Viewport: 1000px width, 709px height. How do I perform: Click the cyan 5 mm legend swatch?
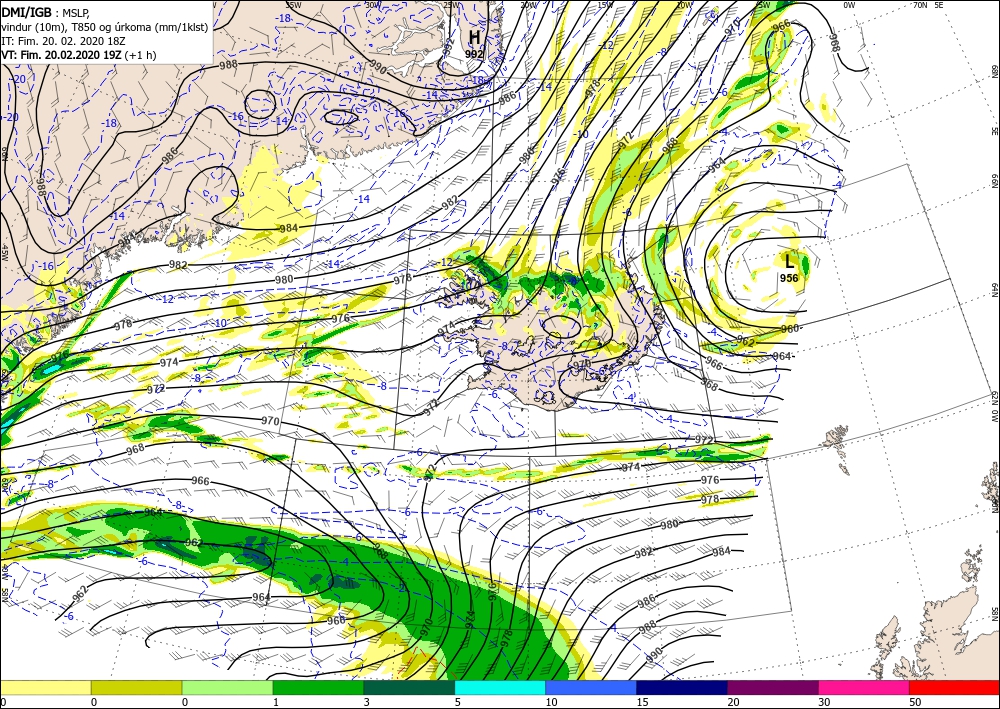(500, 687)
